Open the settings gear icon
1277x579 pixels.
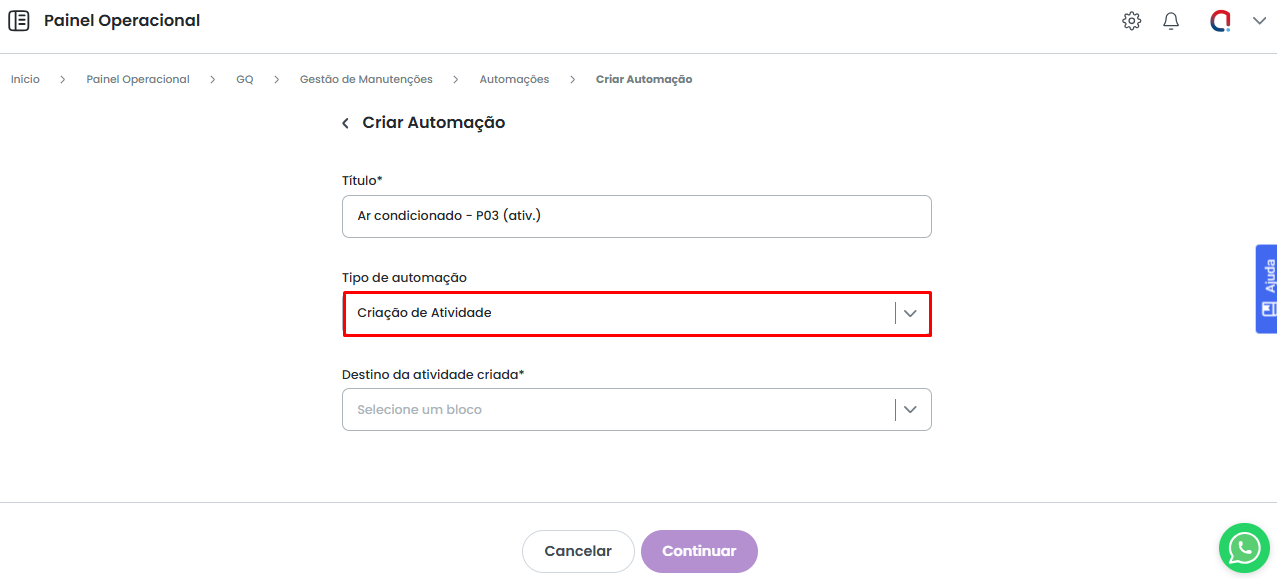(1131, 21)
